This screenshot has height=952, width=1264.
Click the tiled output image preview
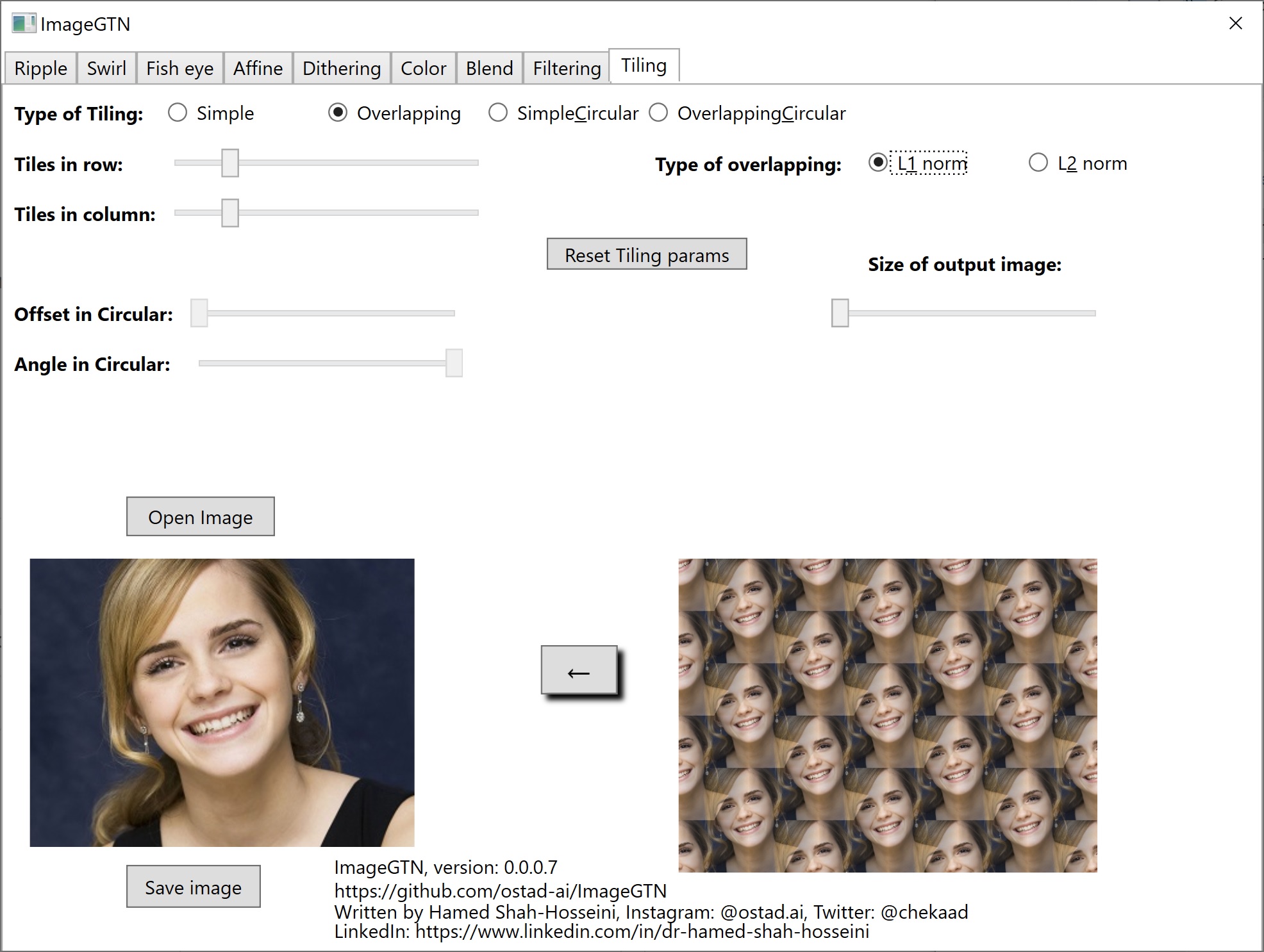click(888, 715)
